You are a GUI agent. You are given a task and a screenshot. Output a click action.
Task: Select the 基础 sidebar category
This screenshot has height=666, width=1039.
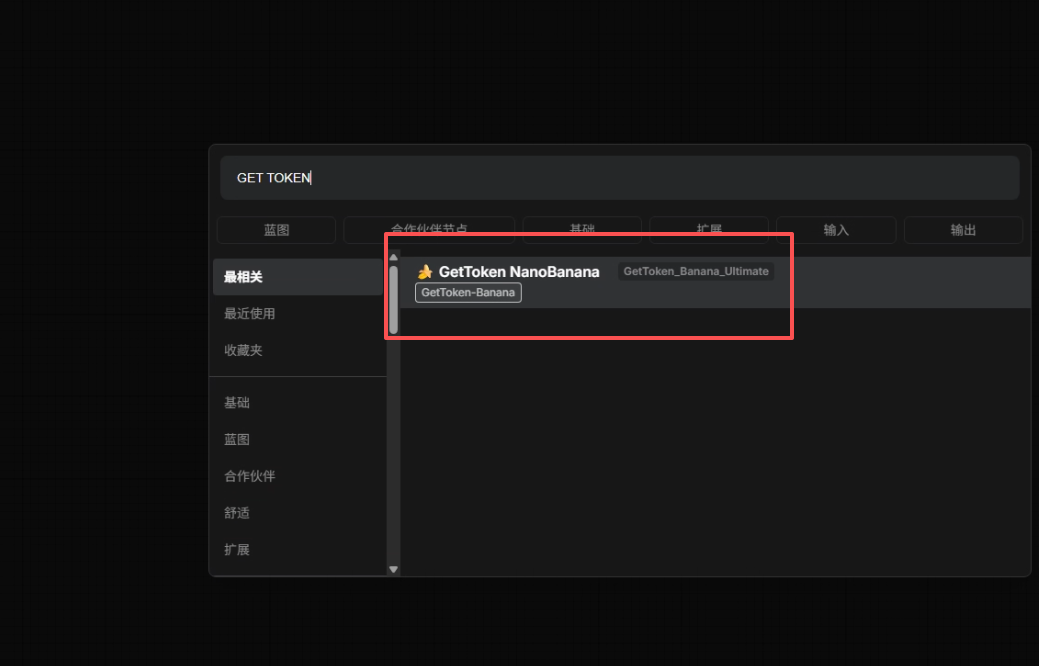pyautogui.click(x=237, y=402)
